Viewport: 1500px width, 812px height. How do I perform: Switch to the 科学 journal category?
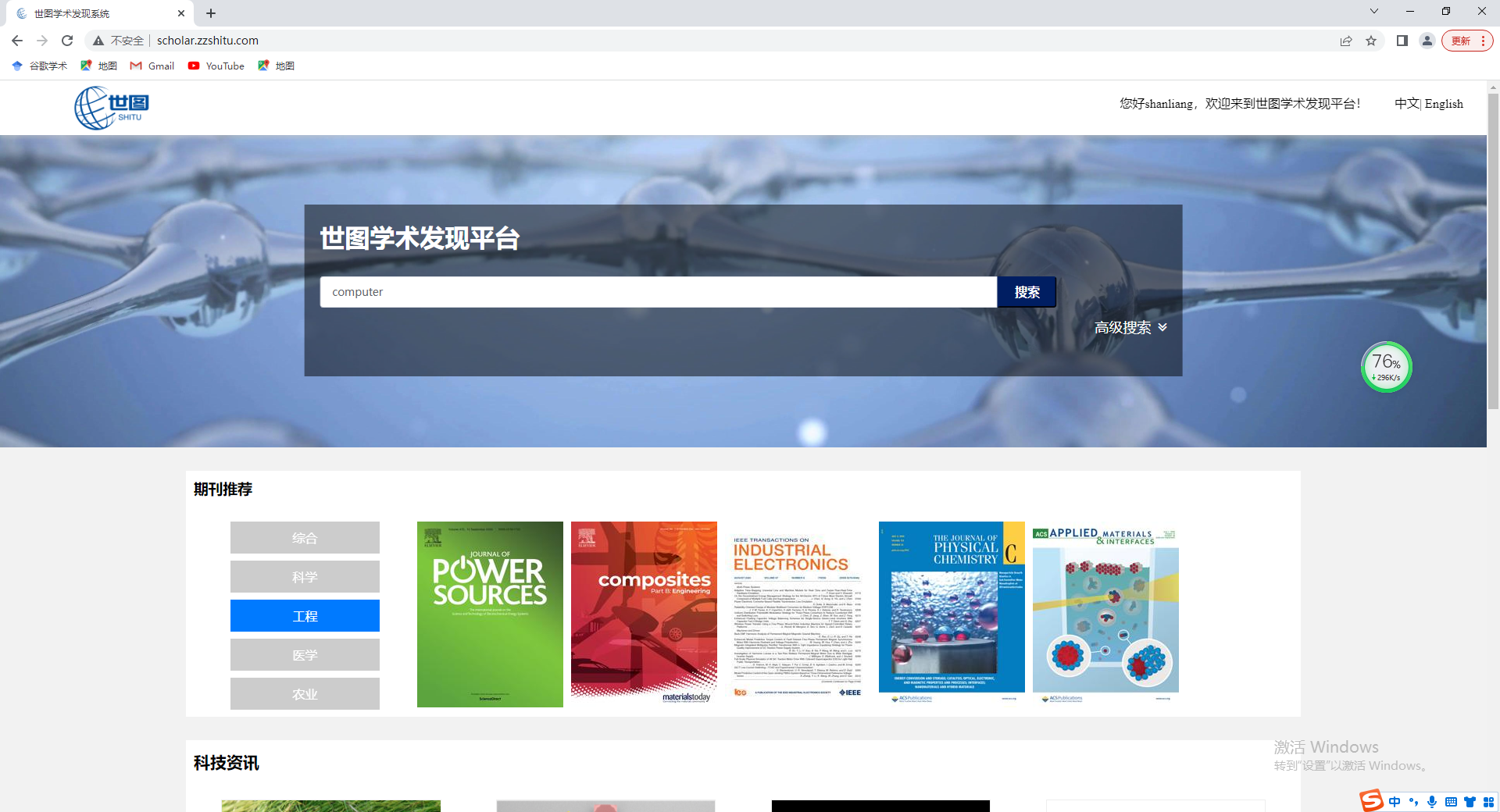pos(305,577)
